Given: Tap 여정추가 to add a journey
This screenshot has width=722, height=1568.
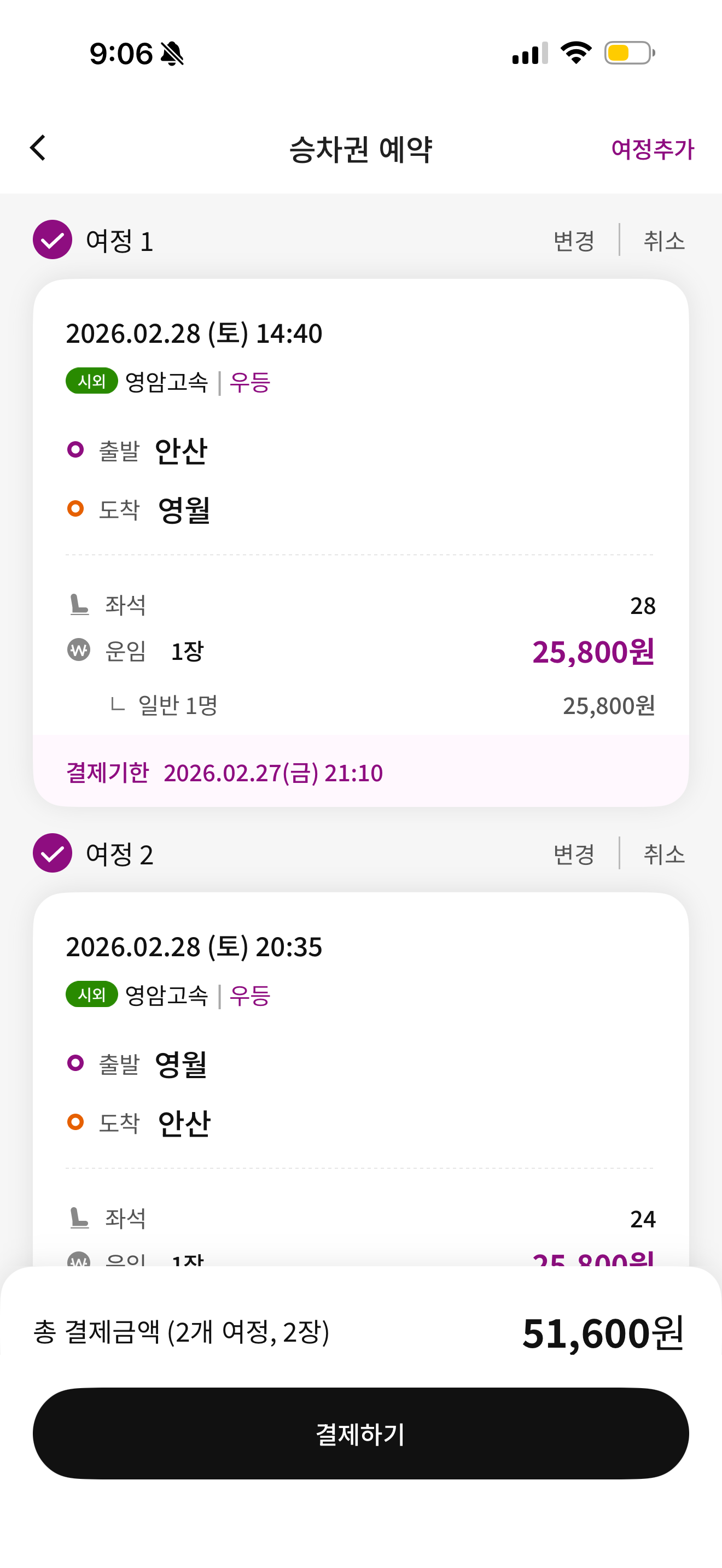Looking at the screenshot, I should click(652, 149).
